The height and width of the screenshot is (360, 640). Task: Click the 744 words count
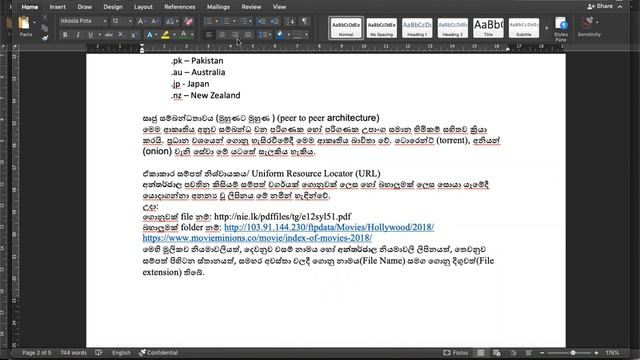click(x=73, y=353)
